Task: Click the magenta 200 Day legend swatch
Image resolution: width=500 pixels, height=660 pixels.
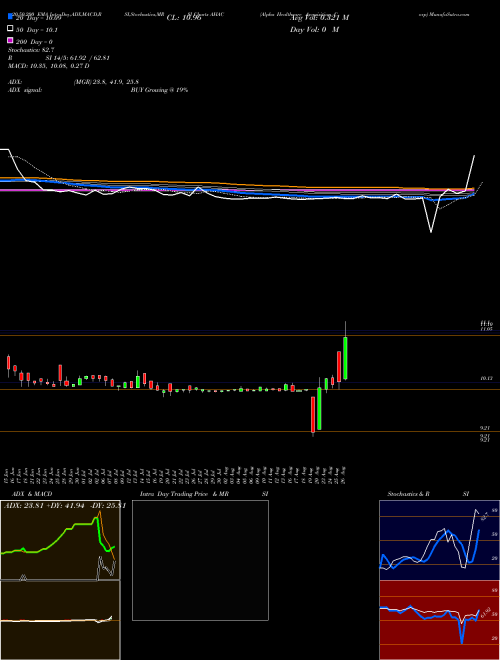Action: (10, 40)
